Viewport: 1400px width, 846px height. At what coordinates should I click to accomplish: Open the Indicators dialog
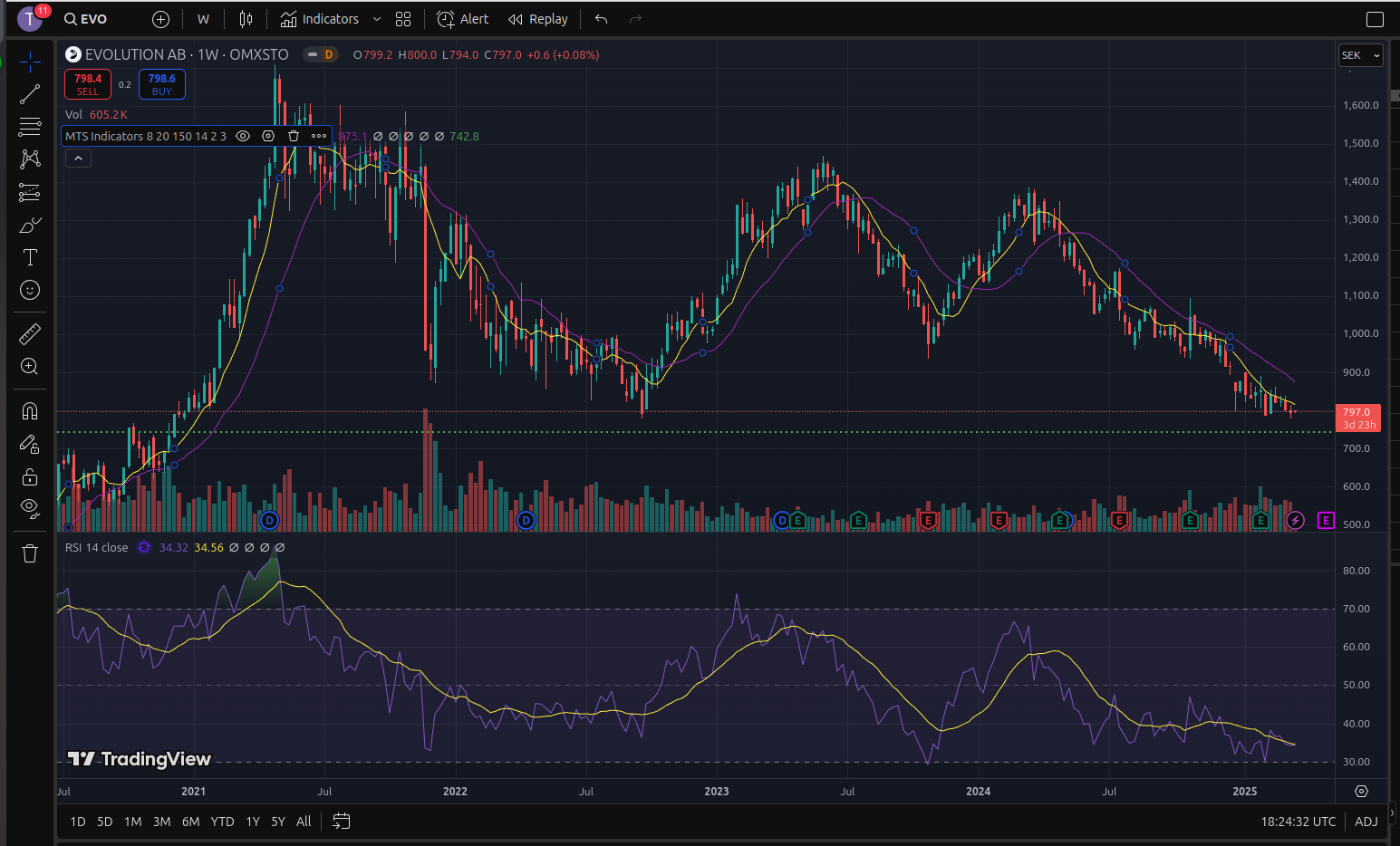[x=320, y=19]
